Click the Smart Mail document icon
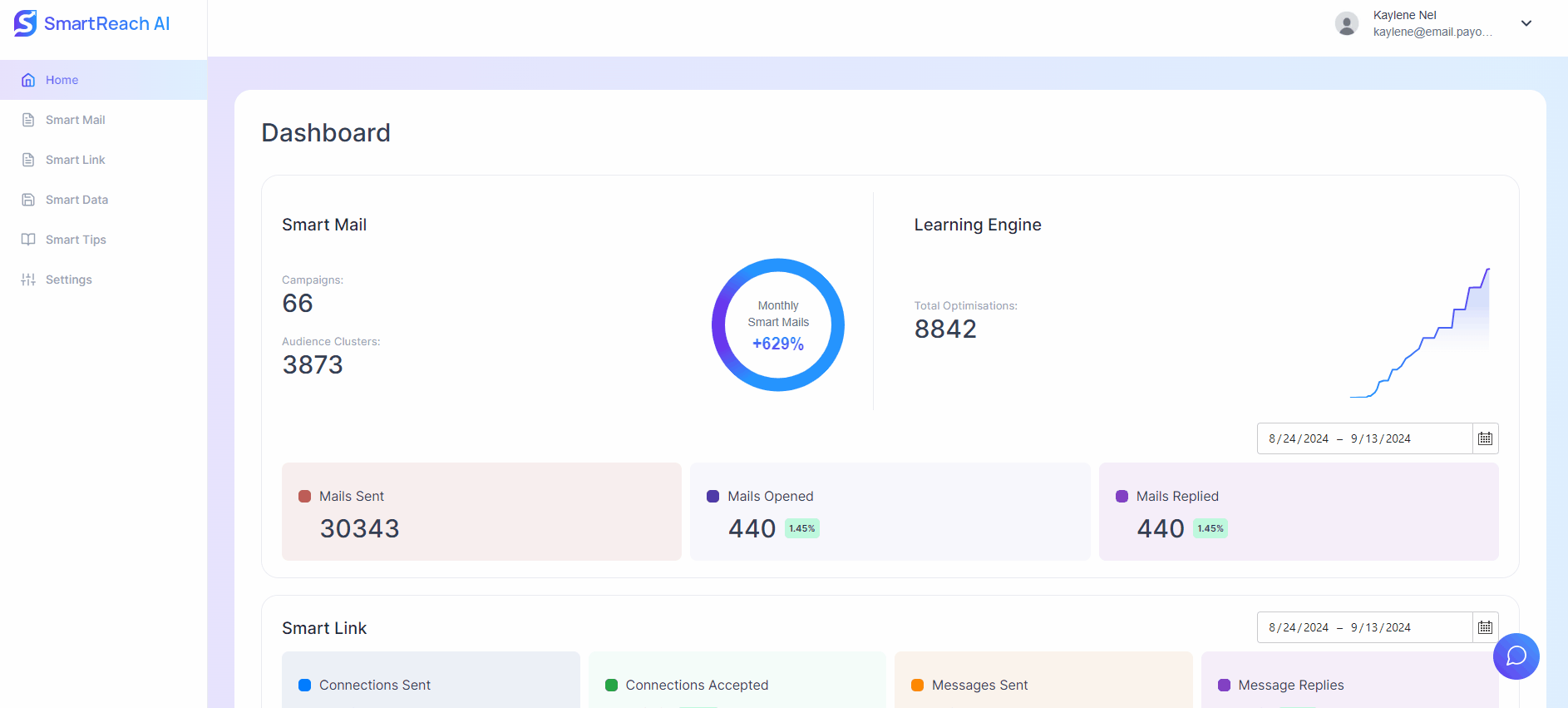Screen dimensions: 1568x708 [x=28, y=120]
